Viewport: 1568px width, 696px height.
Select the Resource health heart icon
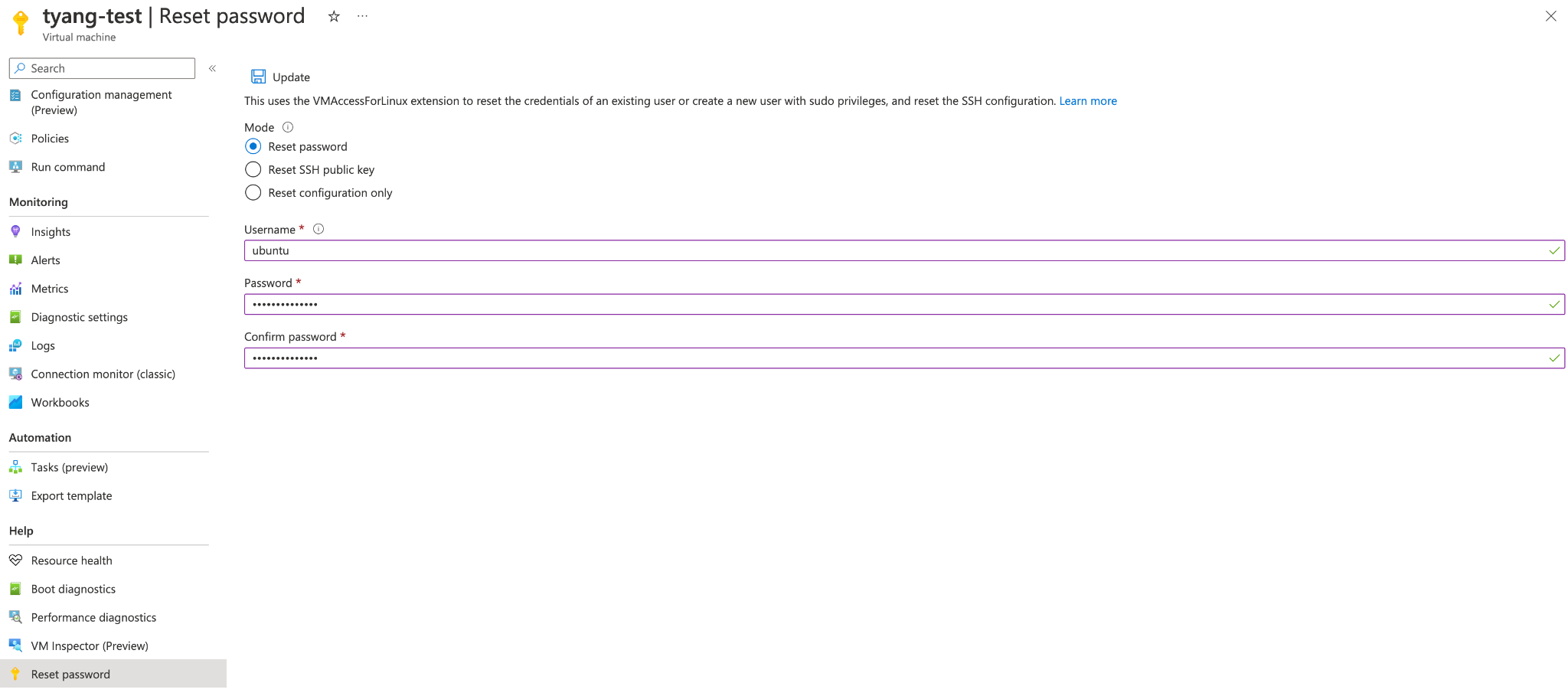[16, 560]
